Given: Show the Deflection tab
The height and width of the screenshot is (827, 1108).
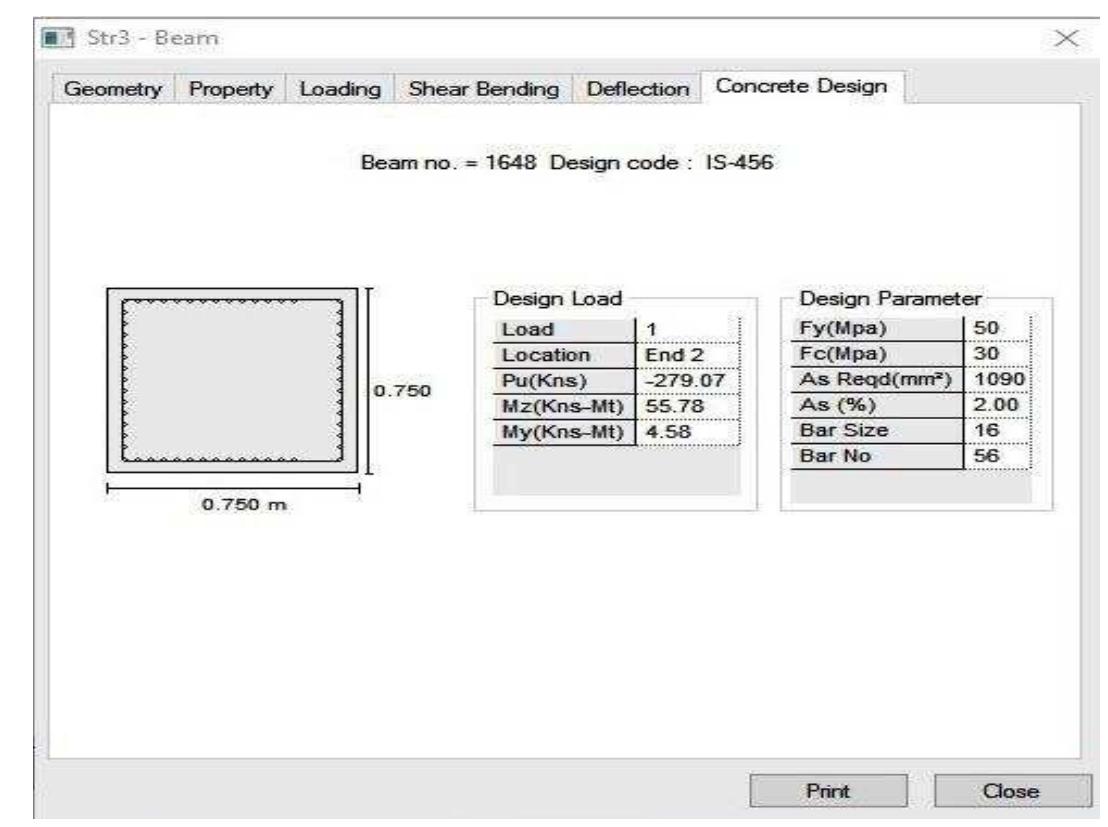Looking at the screenshot, I should coord(637,89).
